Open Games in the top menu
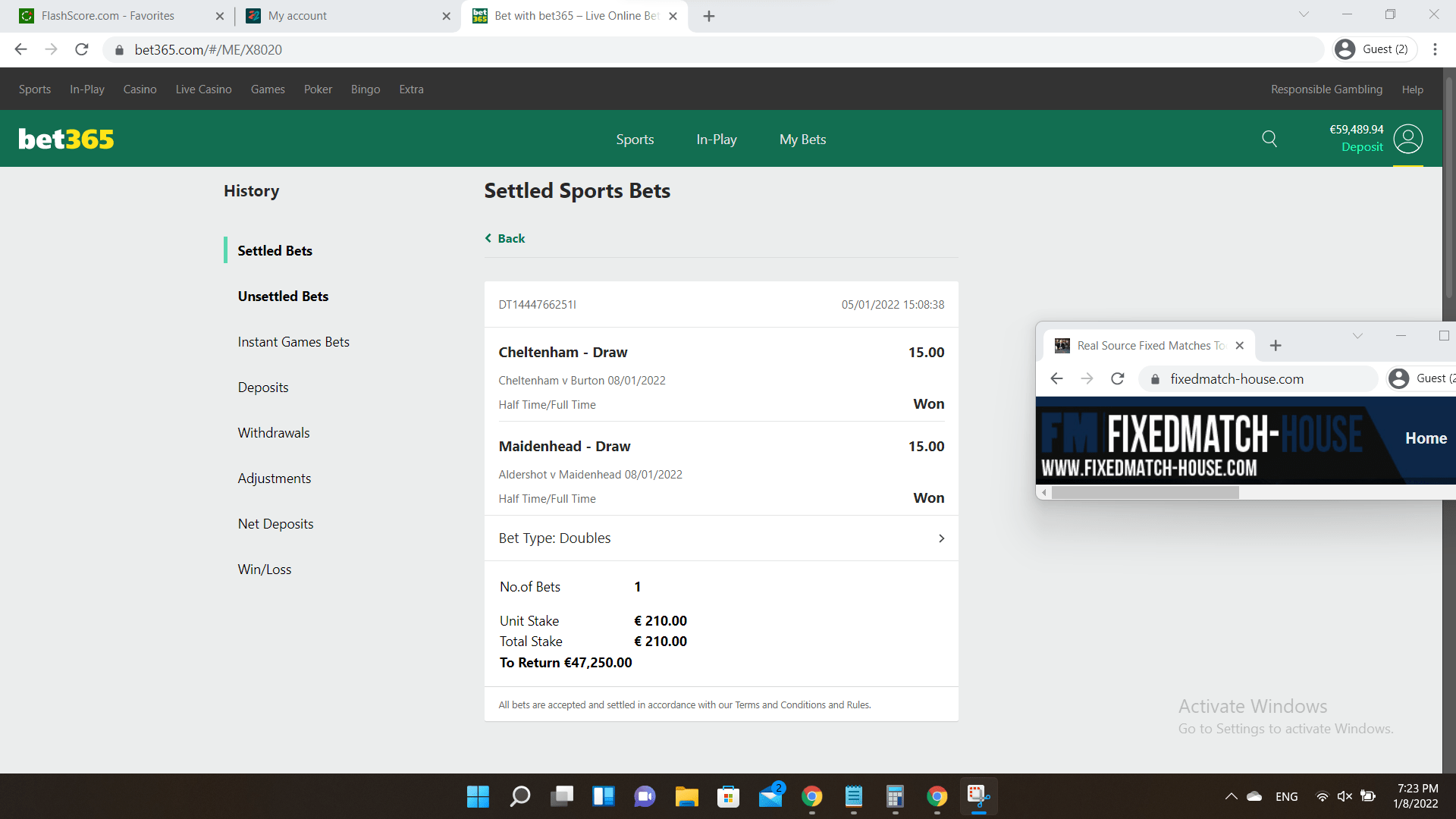 pyautogui.click(x=268, y=89)
